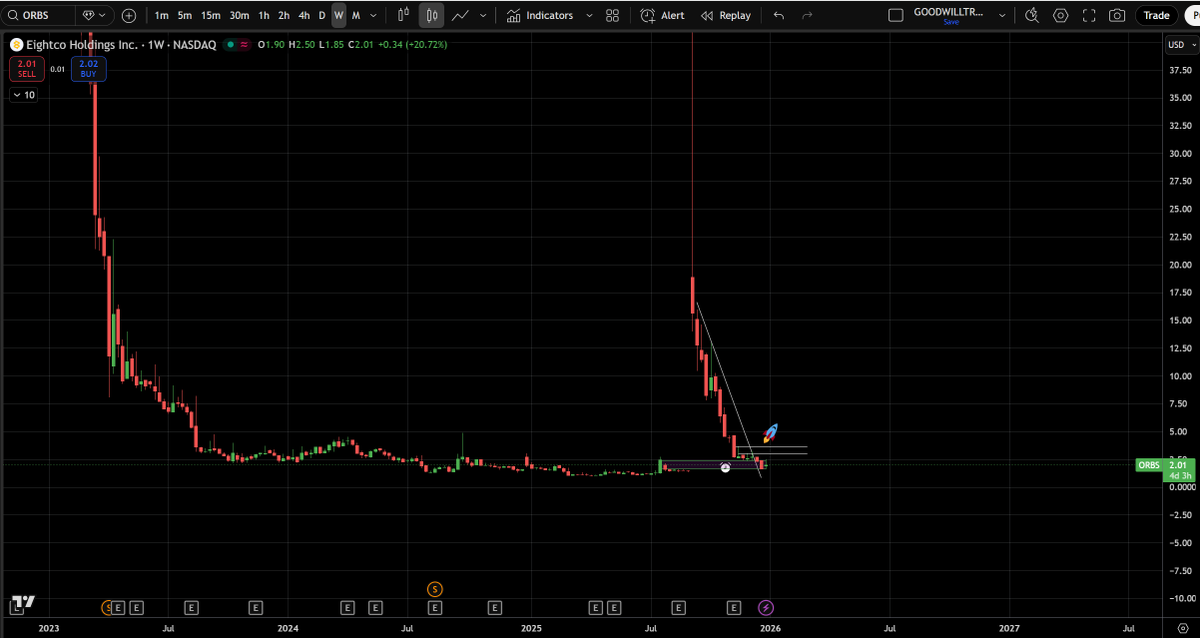Open the layout setup rectangle icon
1200x638 pixels.
(895, 15)
